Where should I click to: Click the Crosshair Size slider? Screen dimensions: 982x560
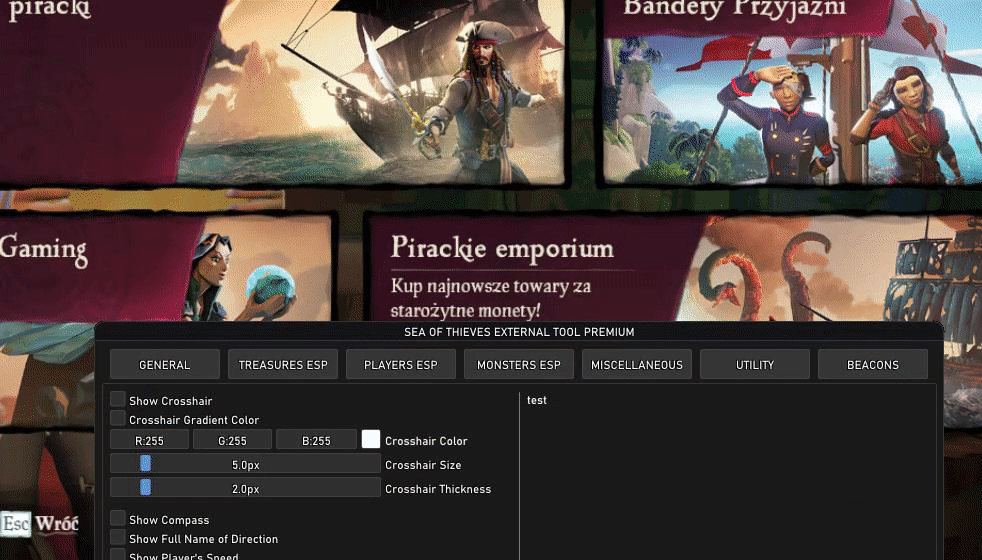point(245,464)
